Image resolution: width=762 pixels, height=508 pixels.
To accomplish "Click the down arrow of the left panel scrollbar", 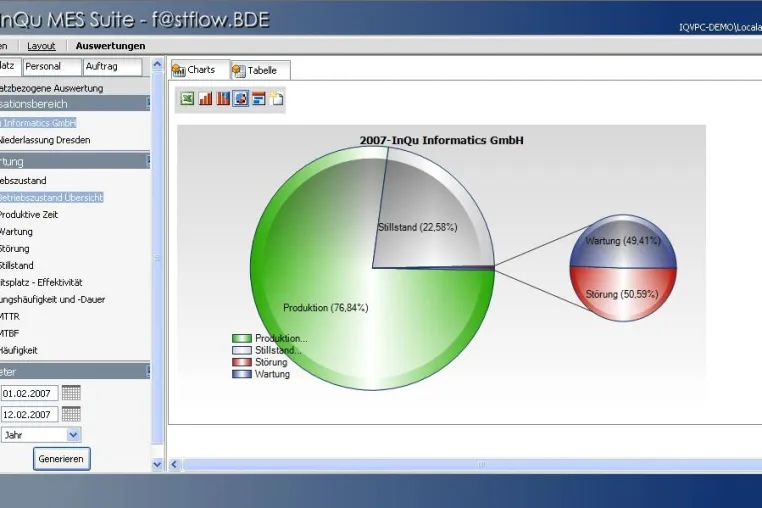I will 157,465.
